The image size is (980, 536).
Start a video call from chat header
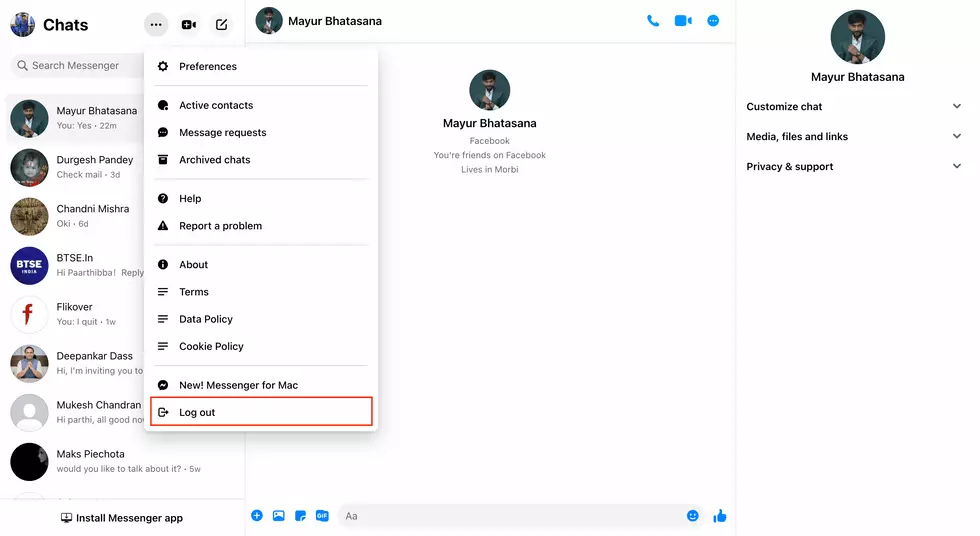(x=683, y=20)
